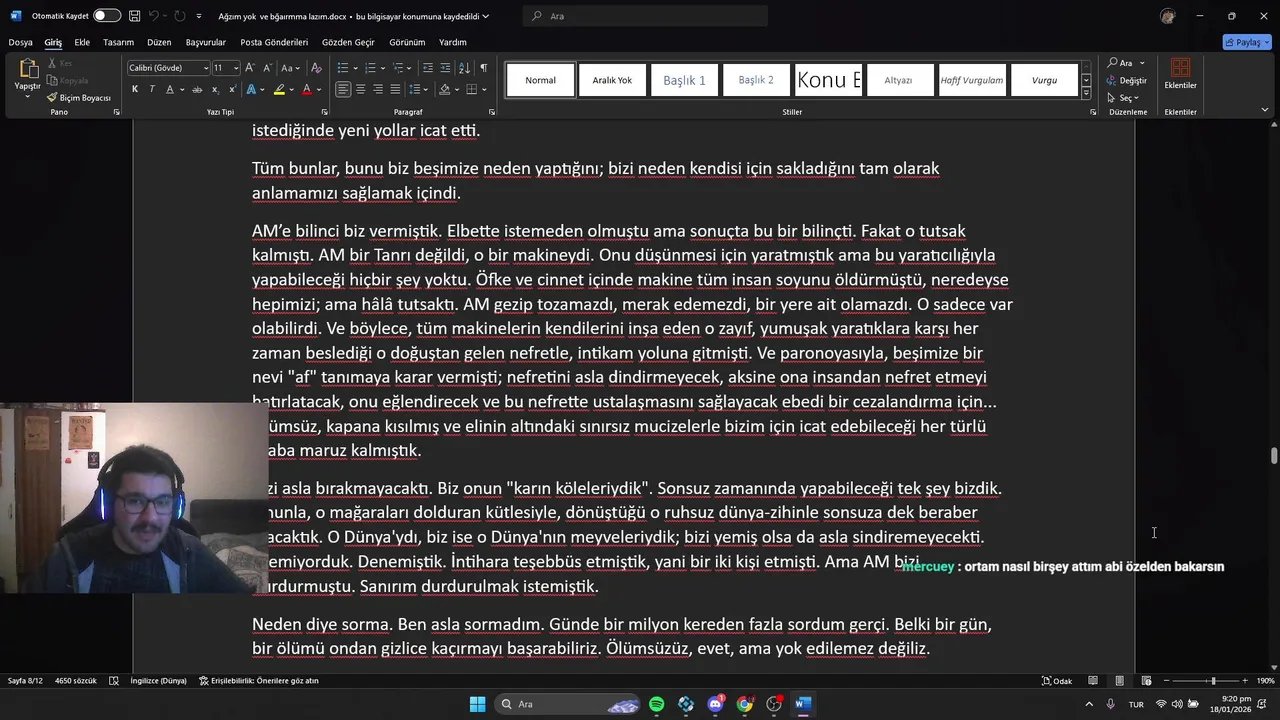Open Chrome from the taskbar
Image resolution: width=1280 pixels, height=720 pixels.
click(745, 704)
